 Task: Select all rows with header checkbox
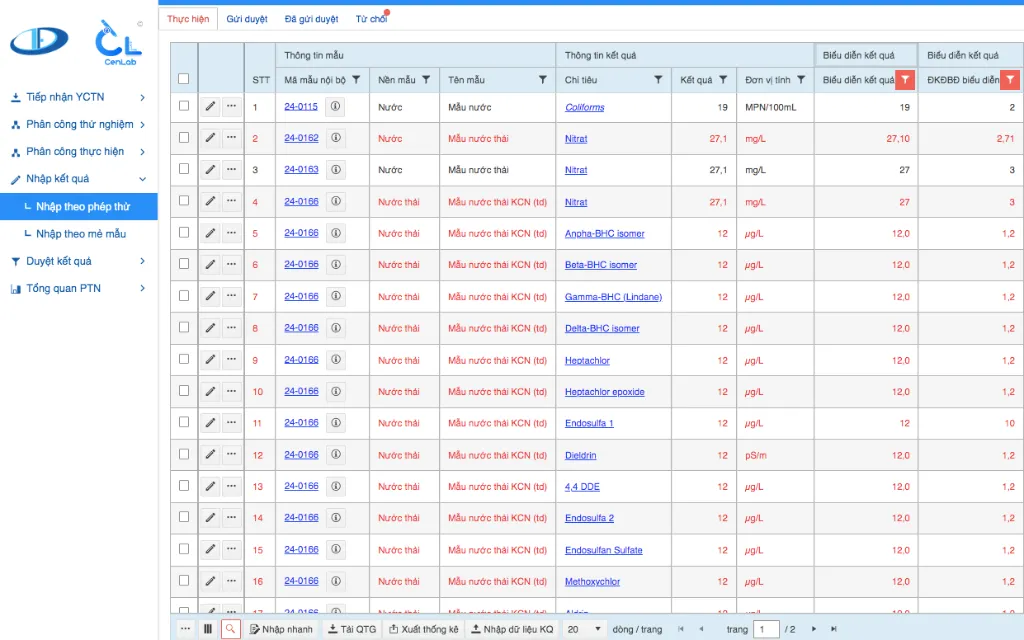[x=183, y=79]
